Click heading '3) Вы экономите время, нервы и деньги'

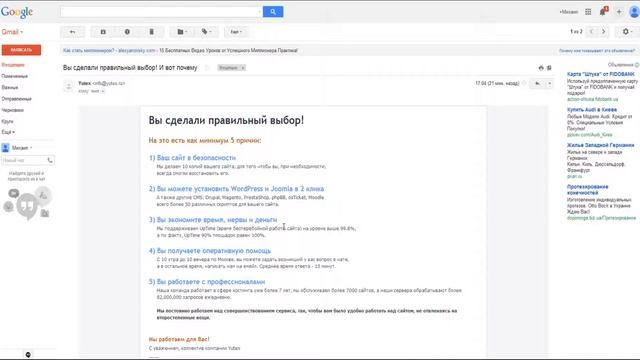coord(213,220)
